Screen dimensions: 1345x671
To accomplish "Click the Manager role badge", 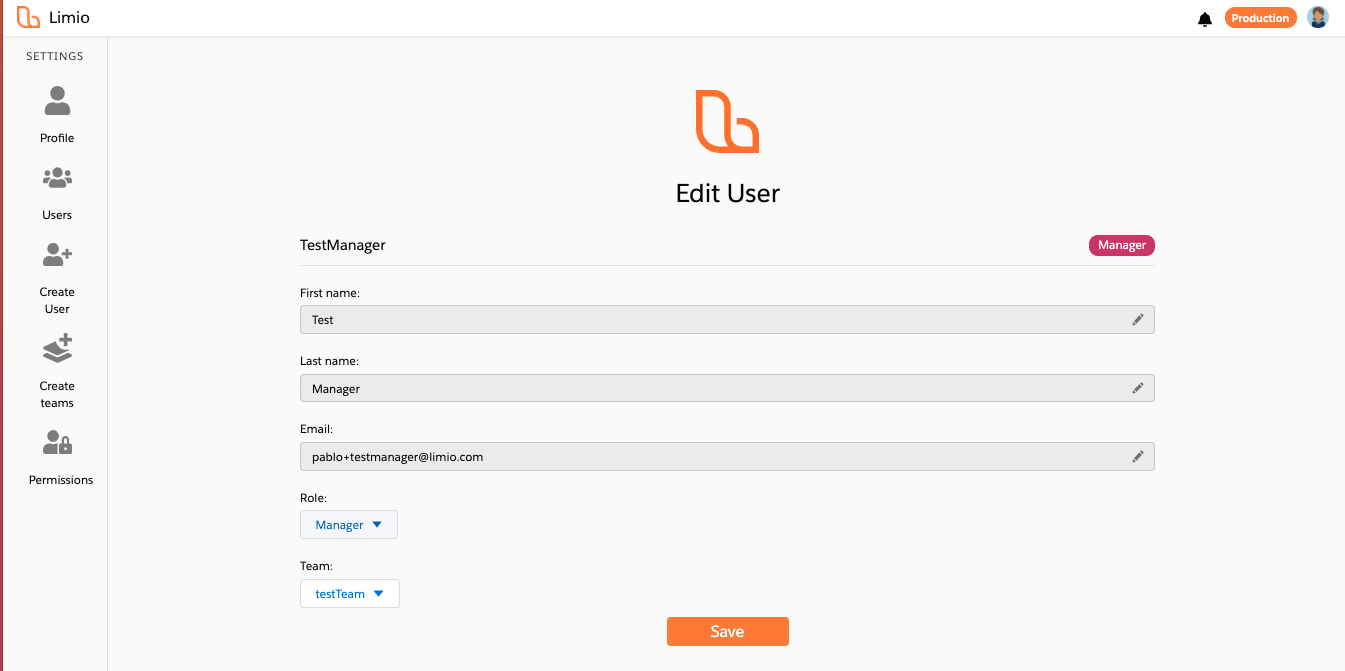I will 1122,245.
